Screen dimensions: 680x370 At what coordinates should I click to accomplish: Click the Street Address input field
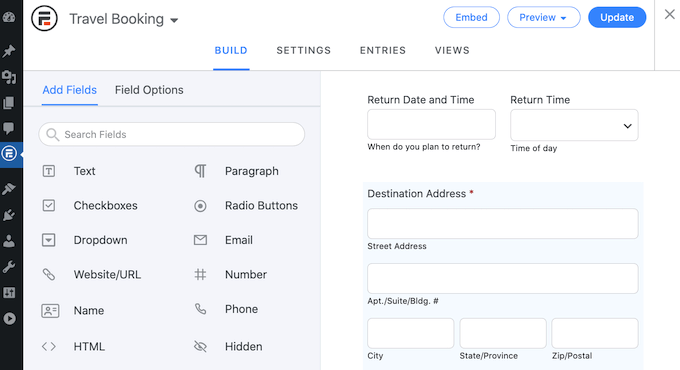[503, 223]
